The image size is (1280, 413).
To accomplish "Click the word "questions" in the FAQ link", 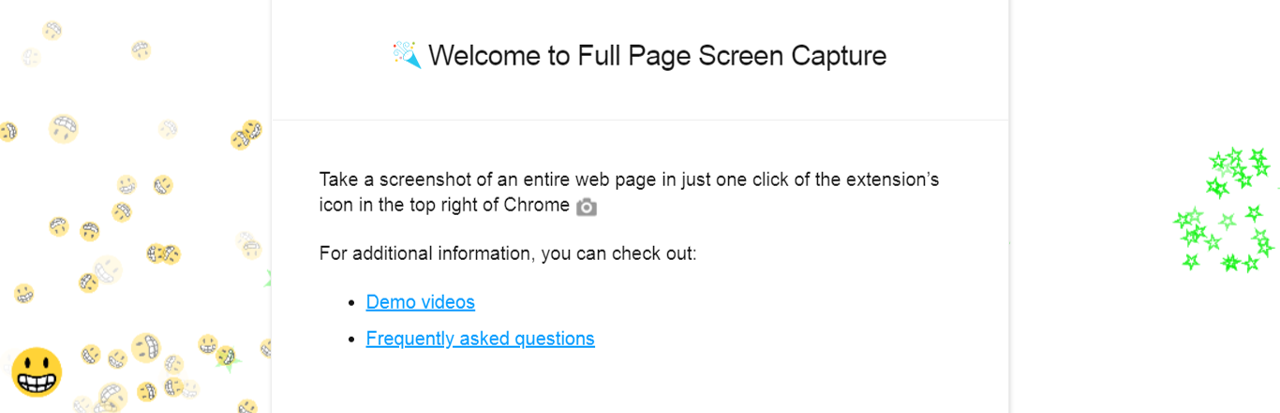I will click(554, 339).
